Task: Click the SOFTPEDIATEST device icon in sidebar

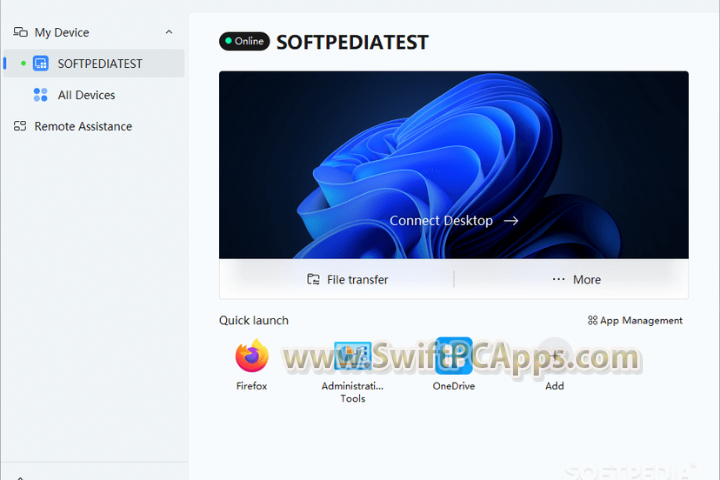Action: tap(40, 63)
